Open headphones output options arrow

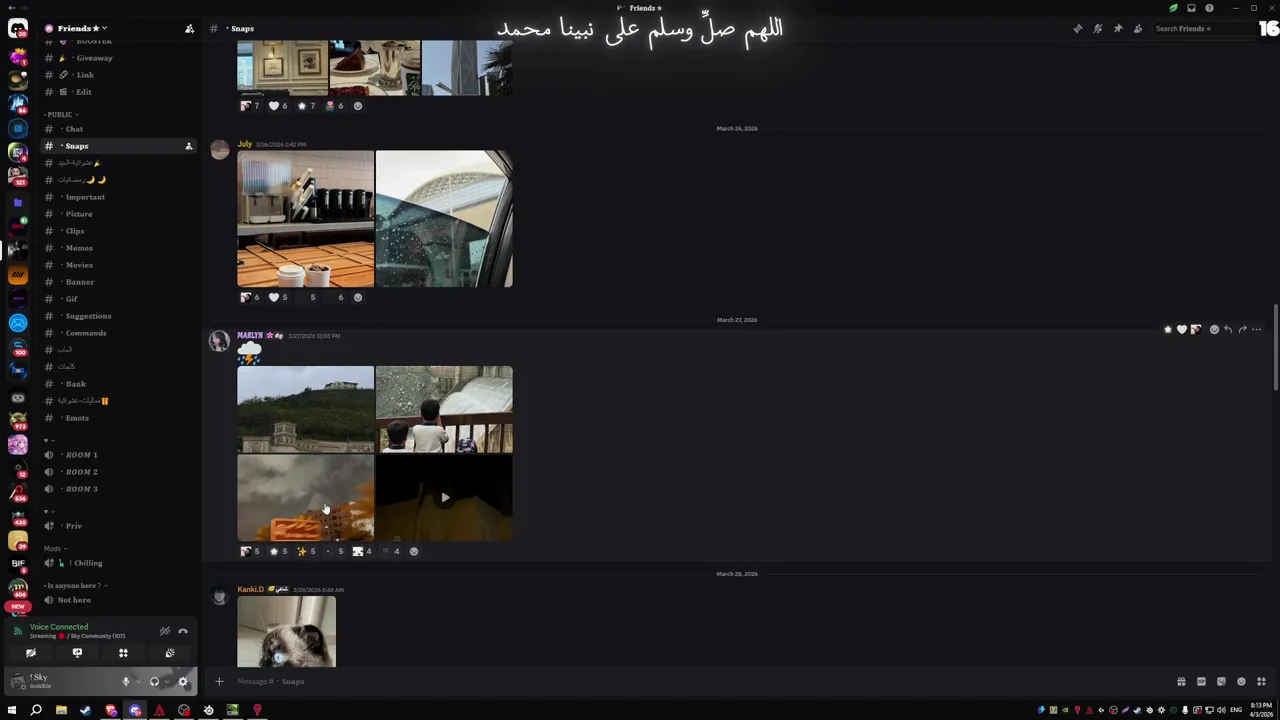166,682
